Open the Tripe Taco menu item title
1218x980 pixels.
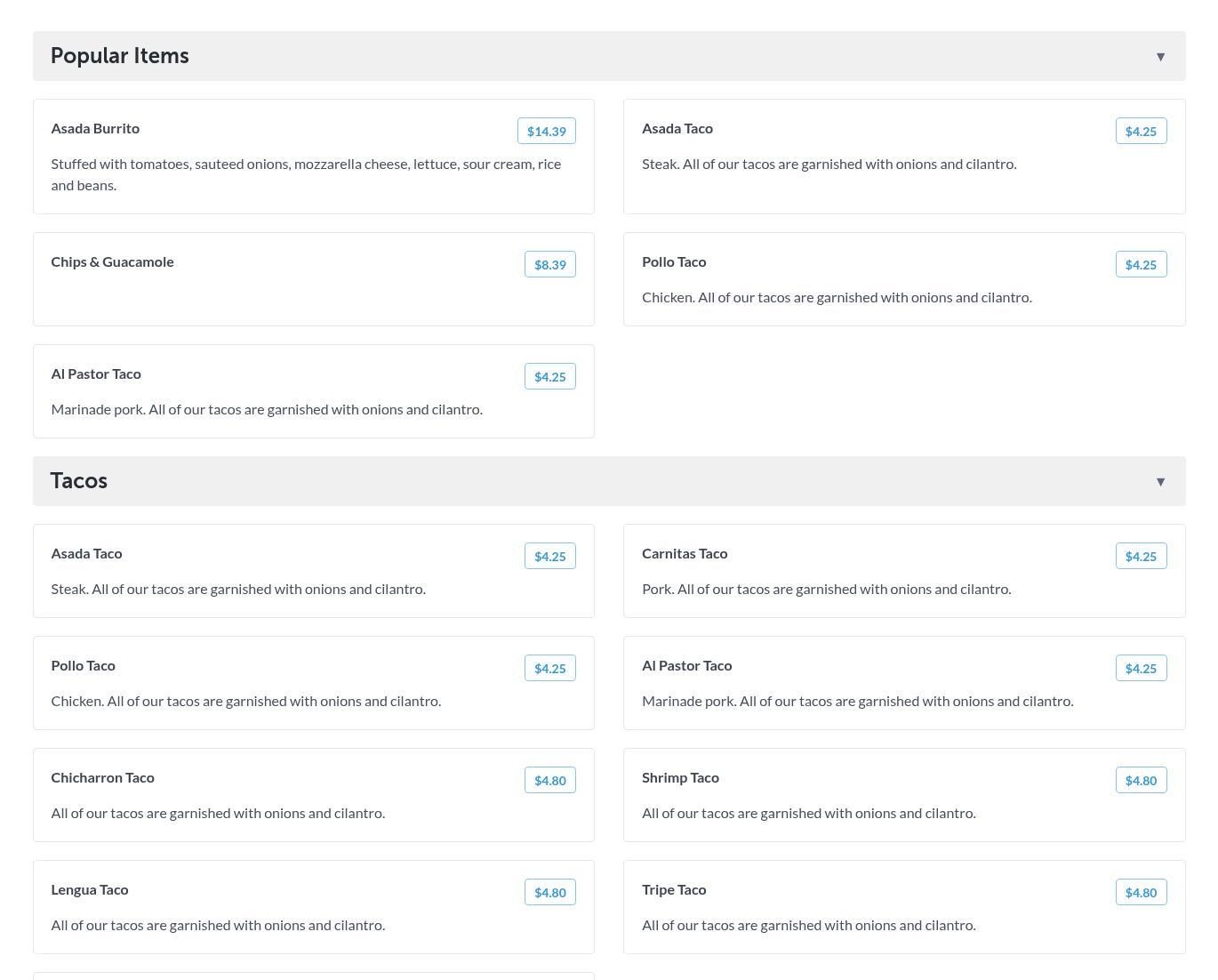point(674,890)
